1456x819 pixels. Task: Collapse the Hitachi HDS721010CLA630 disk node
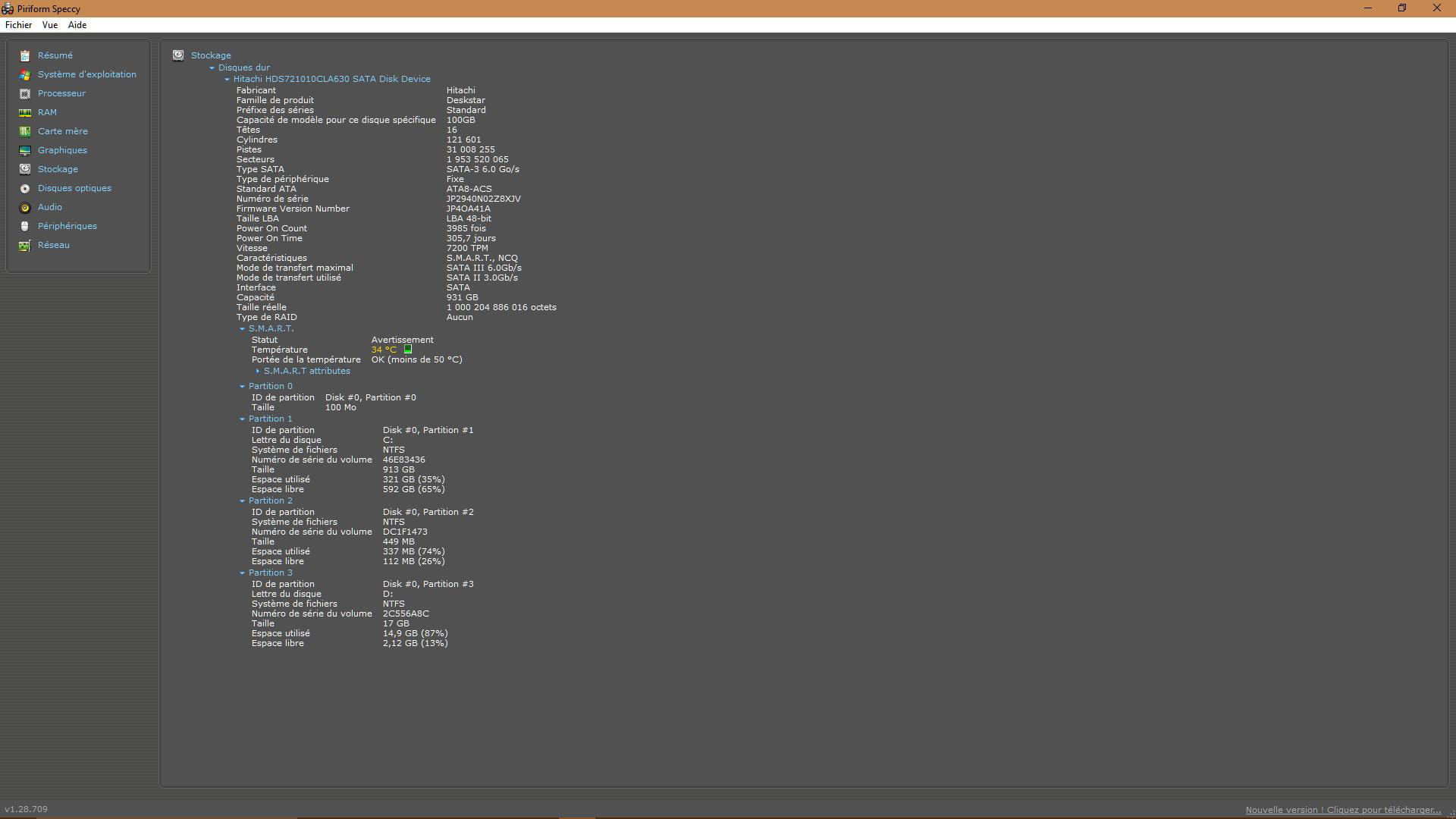(x=227, y=79)
